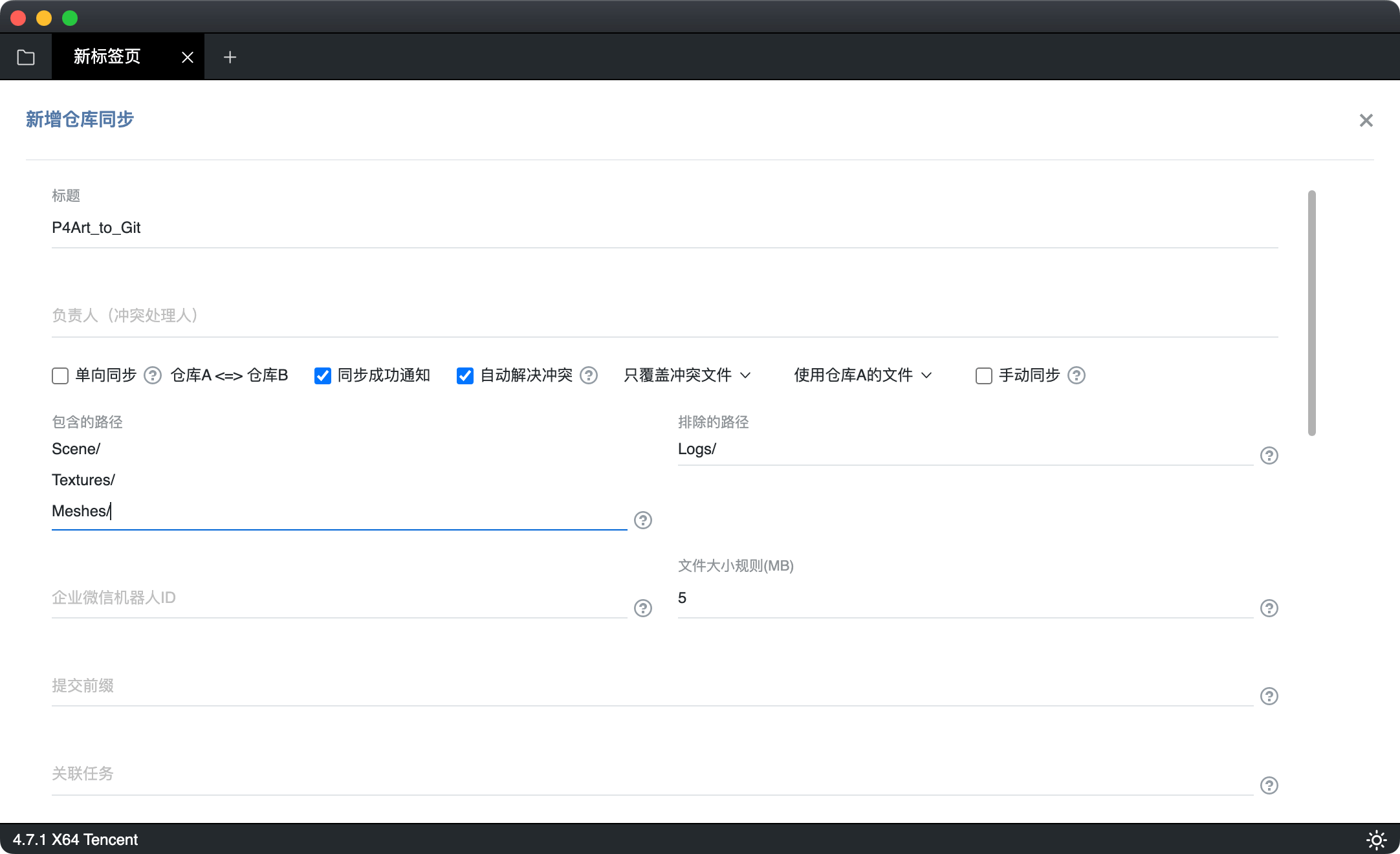
Task: Open the 只覆盖冲突文件 dropdown
Action: click(686, 375)
